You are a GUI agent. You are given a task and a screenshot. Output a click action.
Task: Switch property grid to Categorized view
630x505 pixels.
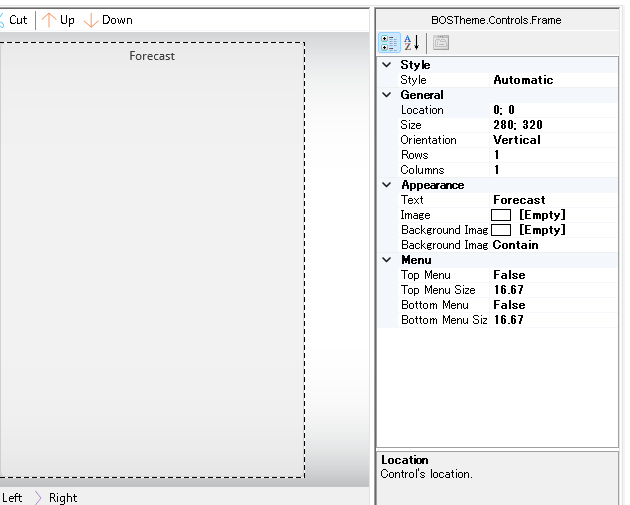[389, 43]
